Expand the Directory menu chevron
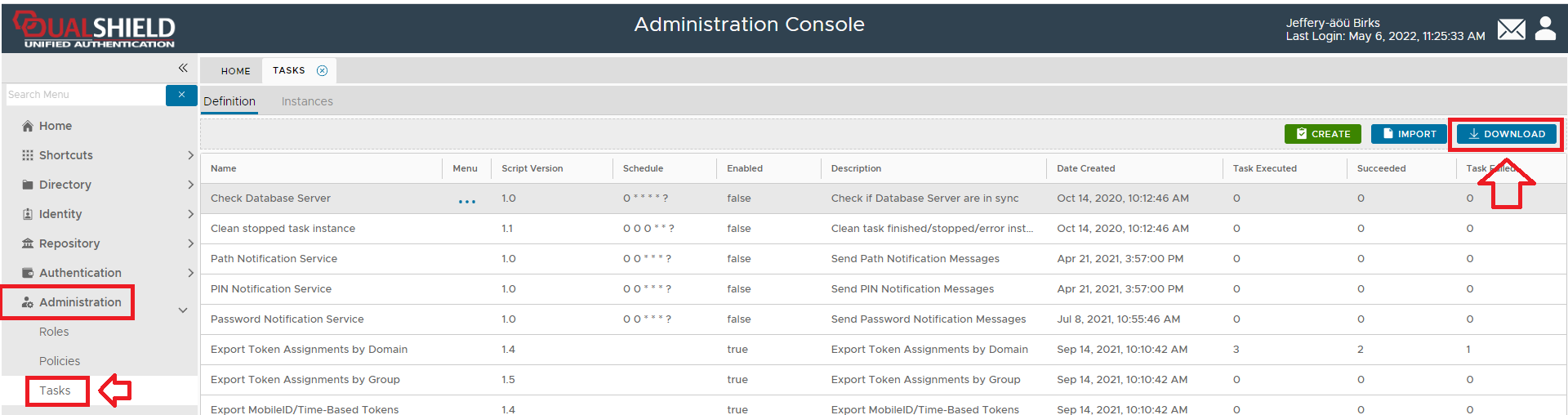Screen dimensions: 1568x415 pyautogui.click(x=190, y=185)
